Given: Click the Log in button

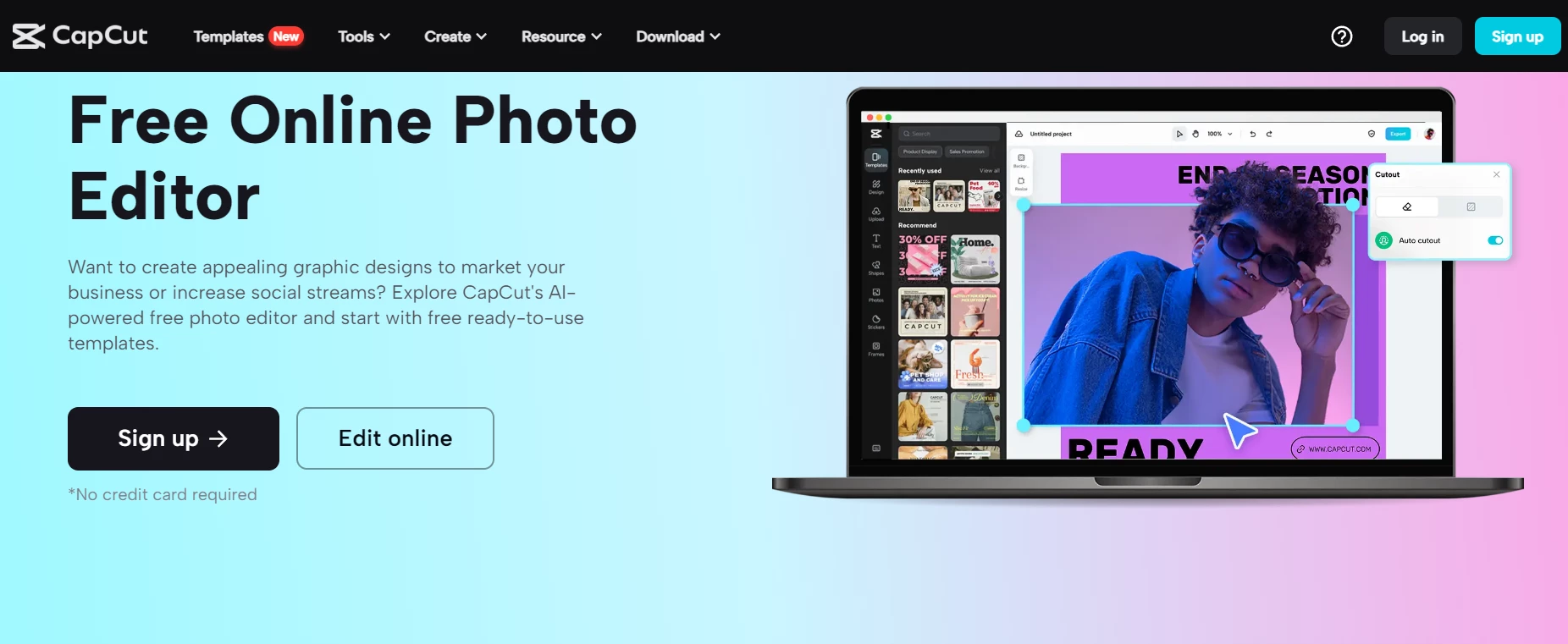Looking at the screenshot, I should click(1422, 36).
